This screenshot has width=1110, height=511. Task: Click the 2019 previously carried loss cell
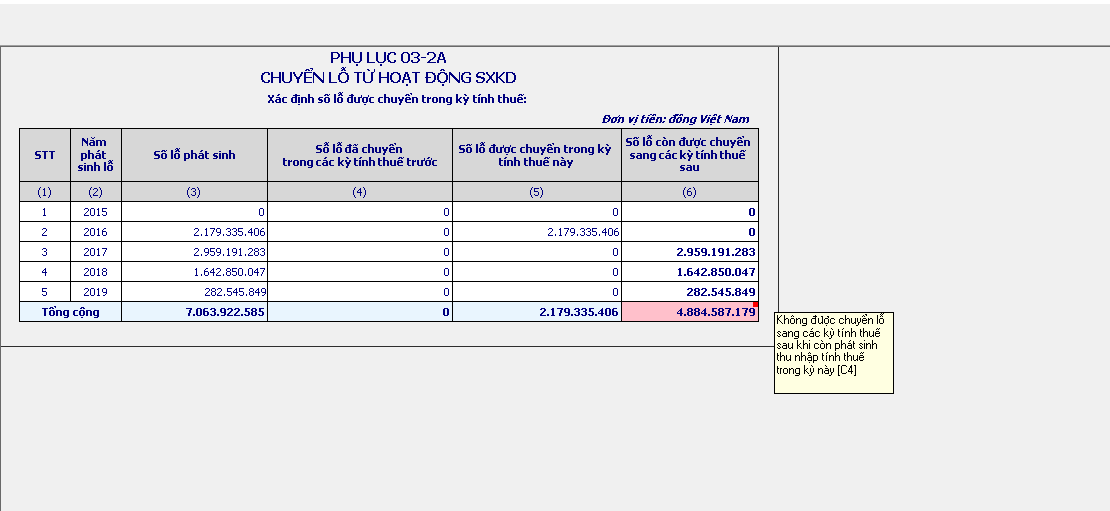click(359, 292)
